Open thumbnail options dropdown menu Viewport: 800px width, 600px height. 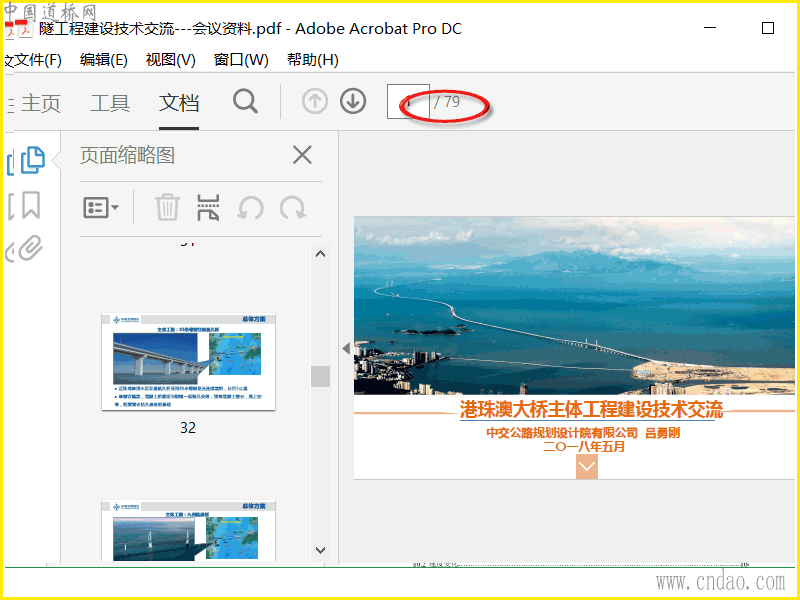tap(101, 208)
